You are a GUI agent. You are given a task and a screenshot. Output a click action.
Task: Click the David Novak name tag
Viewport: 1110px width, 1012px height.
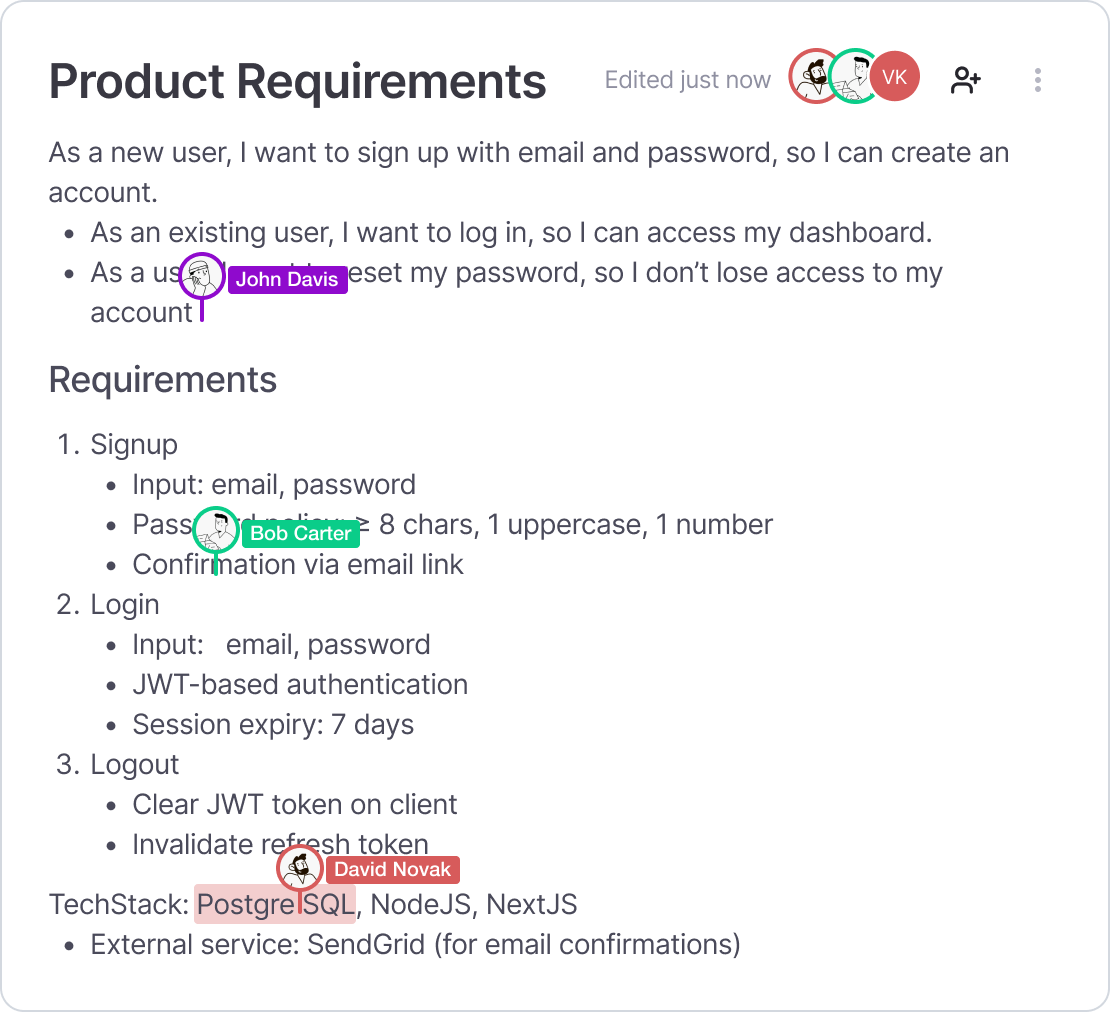point(392,870)
